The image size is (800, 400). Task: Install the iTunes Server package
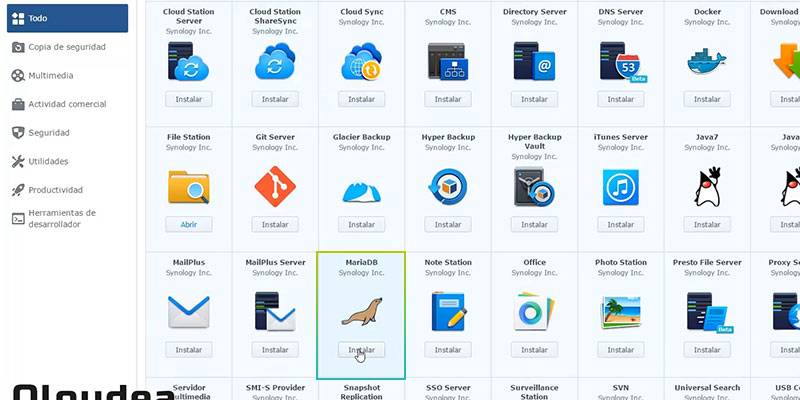pos(620,224)
